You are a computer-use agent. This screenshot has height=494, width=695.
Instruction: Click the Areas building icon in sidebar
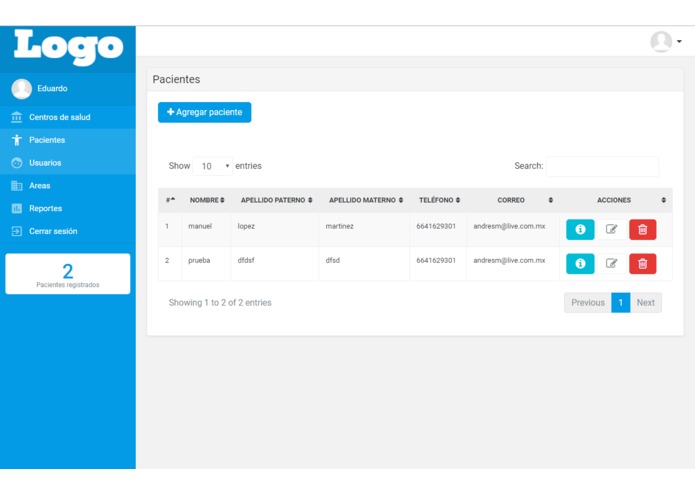16,186
